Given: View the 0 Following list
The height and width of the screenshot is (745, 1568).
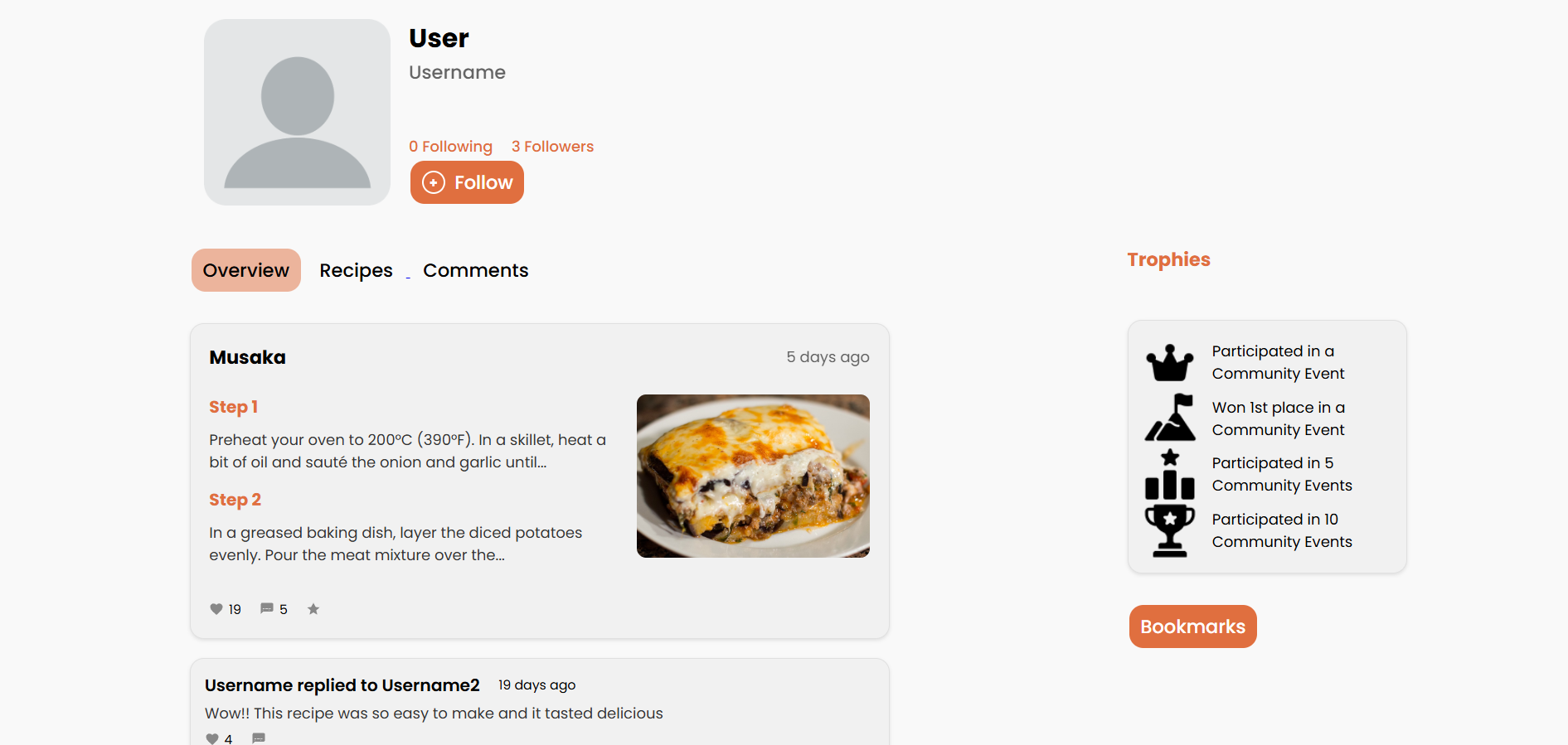Looking at the screenshot, I should click(x=450, y=147).
